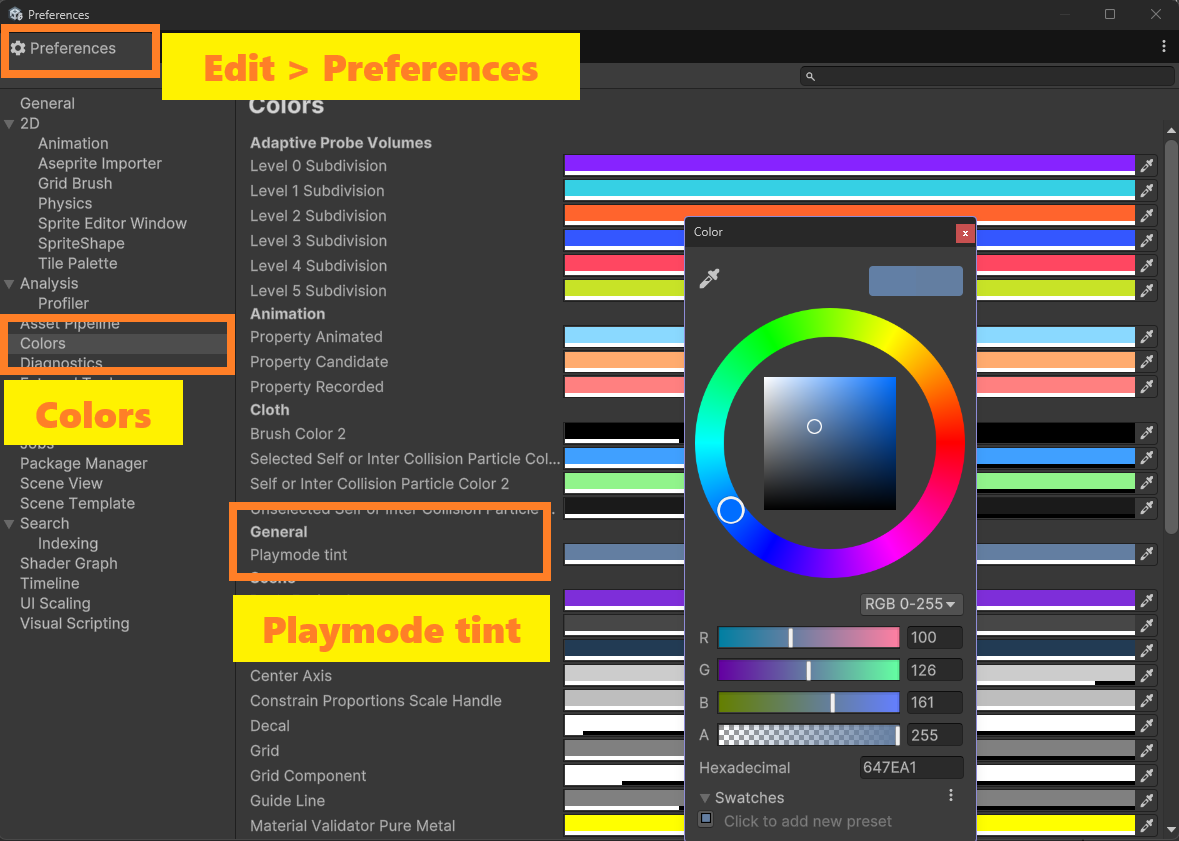This screenshot has width=1179, height=841.
Task: Click Level 0 Subdivision purple color bar
Action: click(849, 165)
